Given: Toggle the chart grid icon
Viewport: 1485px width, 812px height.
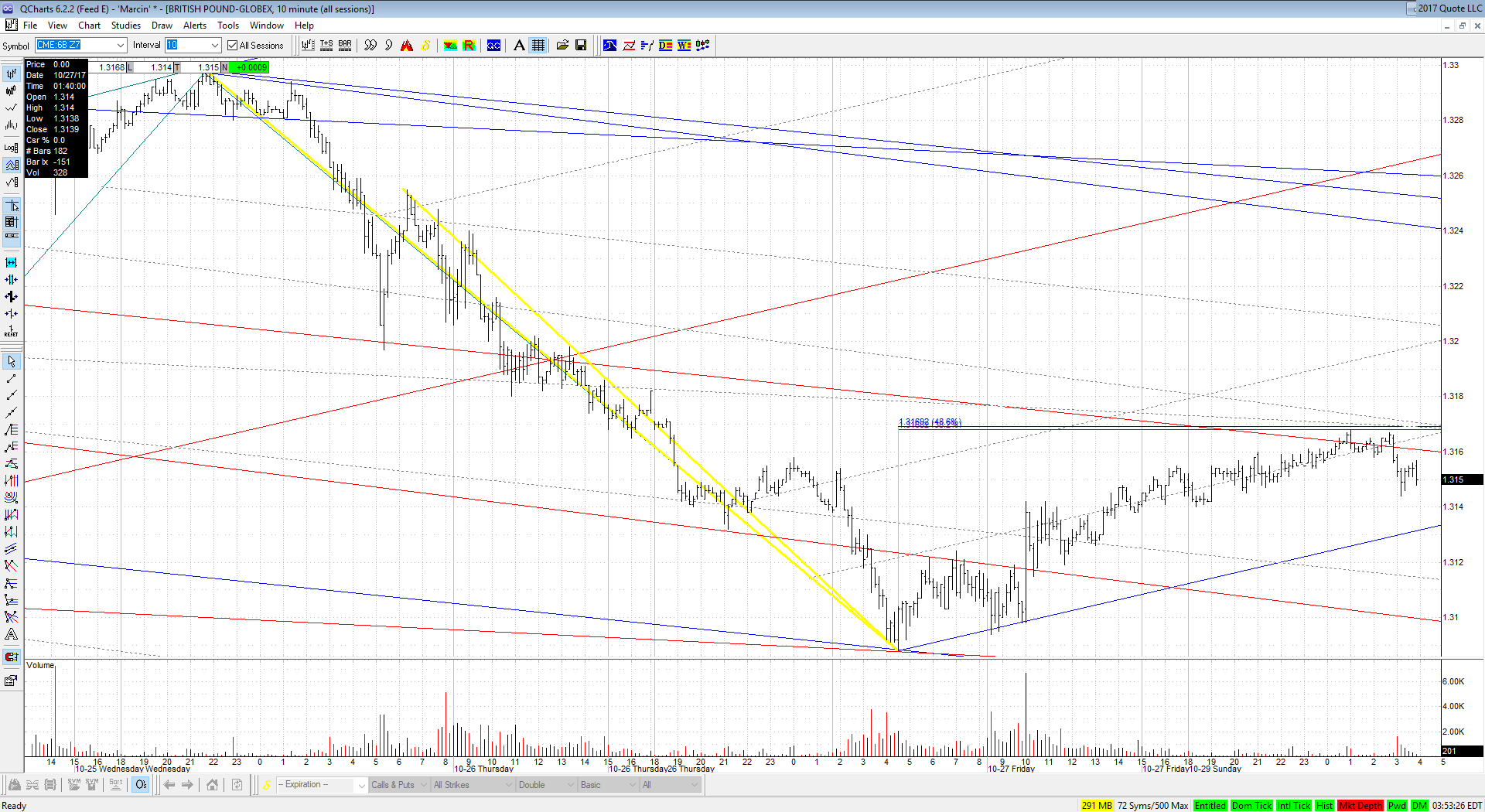Looking at the screenshot, I should coord(538,46).
